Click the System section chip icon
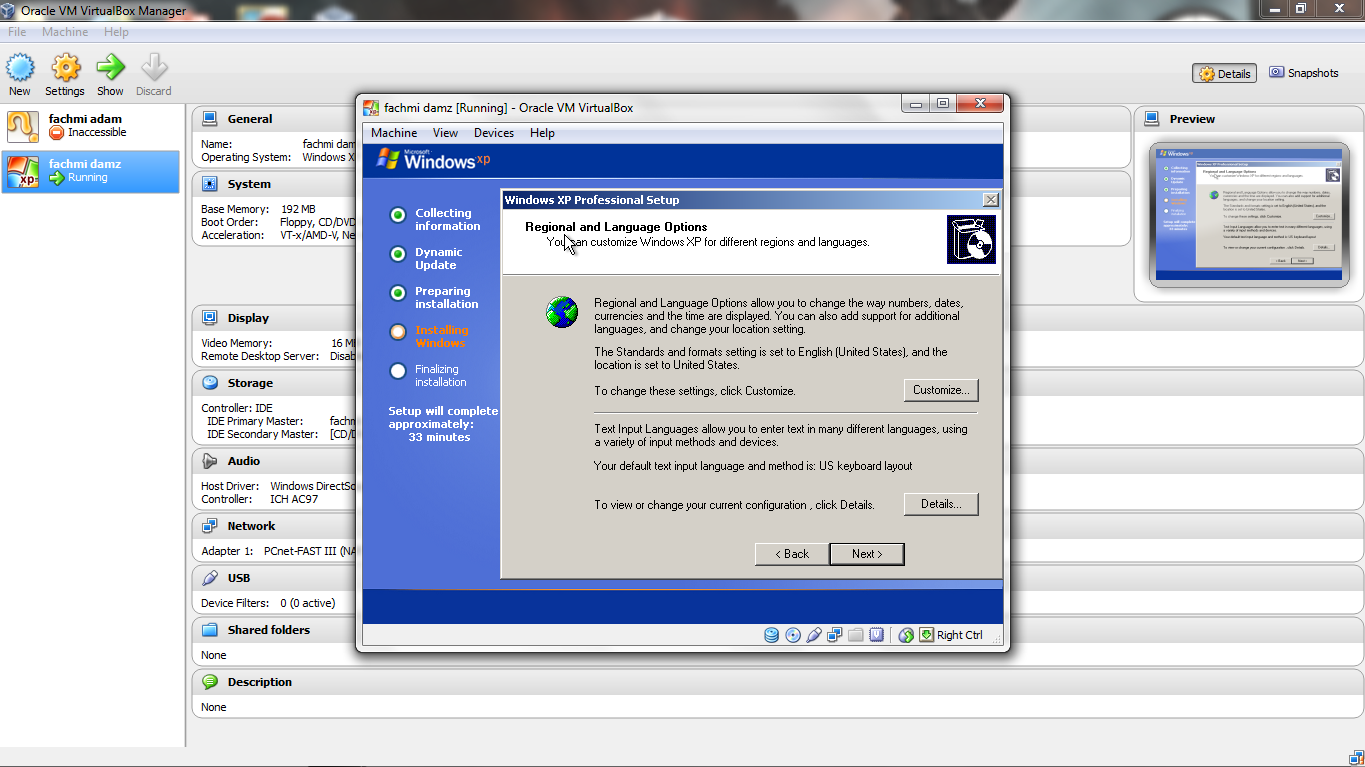Screen dimensions: 1365x767 click(210, 184)
